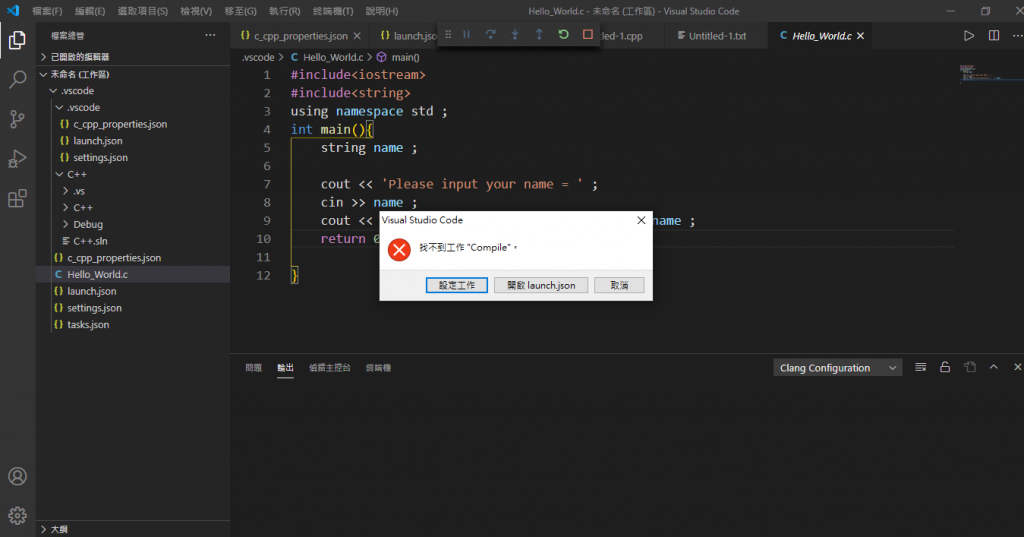Open the Go menu
The image size is (1024, 537).
click(x=240, y=11)
